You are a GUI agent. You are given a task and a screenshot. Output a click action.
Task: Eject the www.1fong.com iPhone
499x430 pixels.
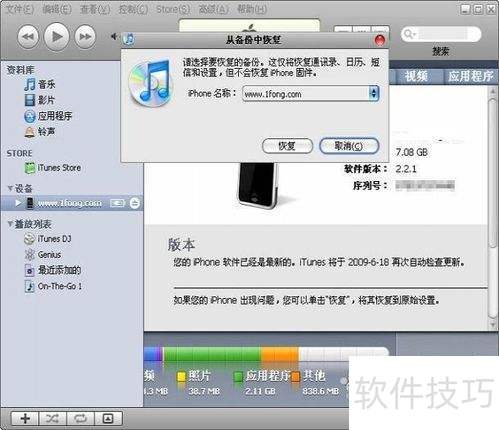pyautogui.click(x=135, y=203)
